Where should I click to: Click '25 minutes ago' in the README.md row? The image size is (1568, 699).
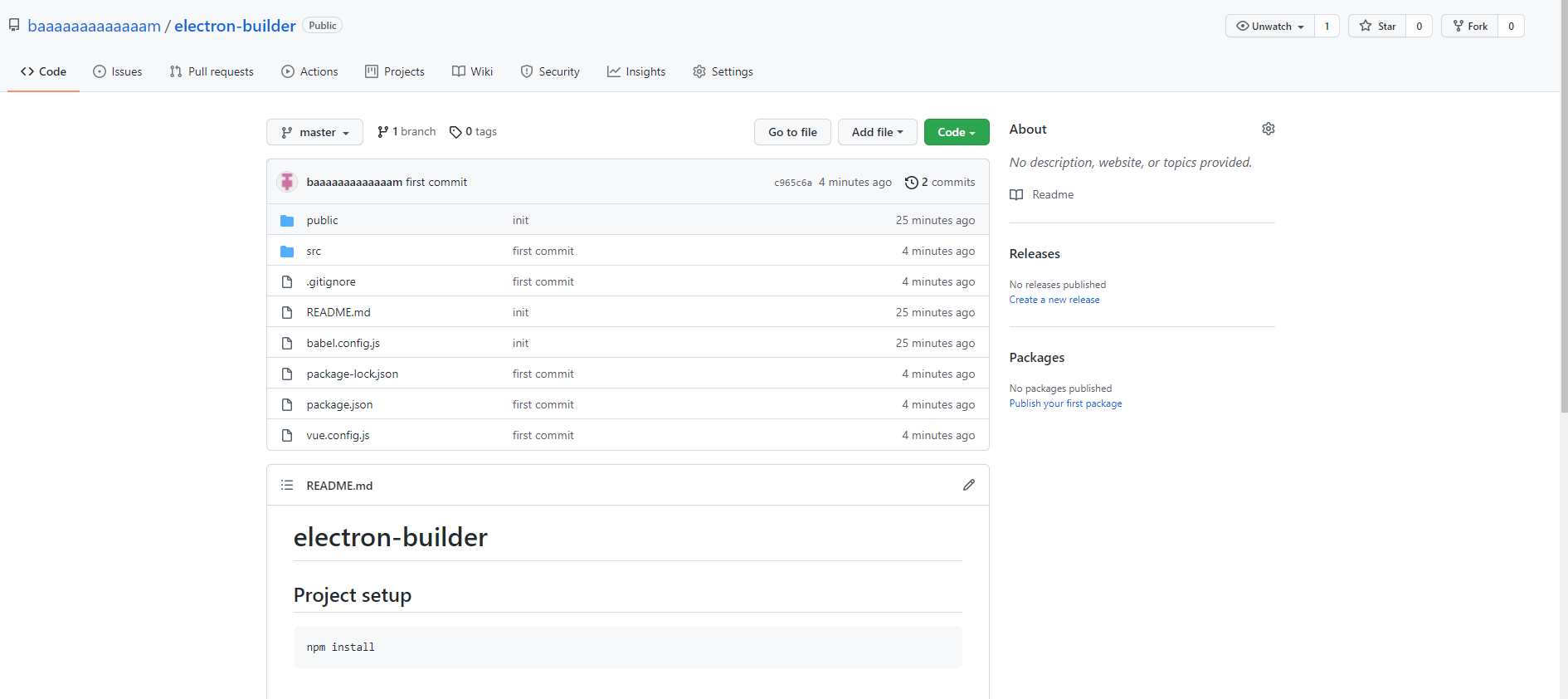pyautogui.click(x=935, y=312)
